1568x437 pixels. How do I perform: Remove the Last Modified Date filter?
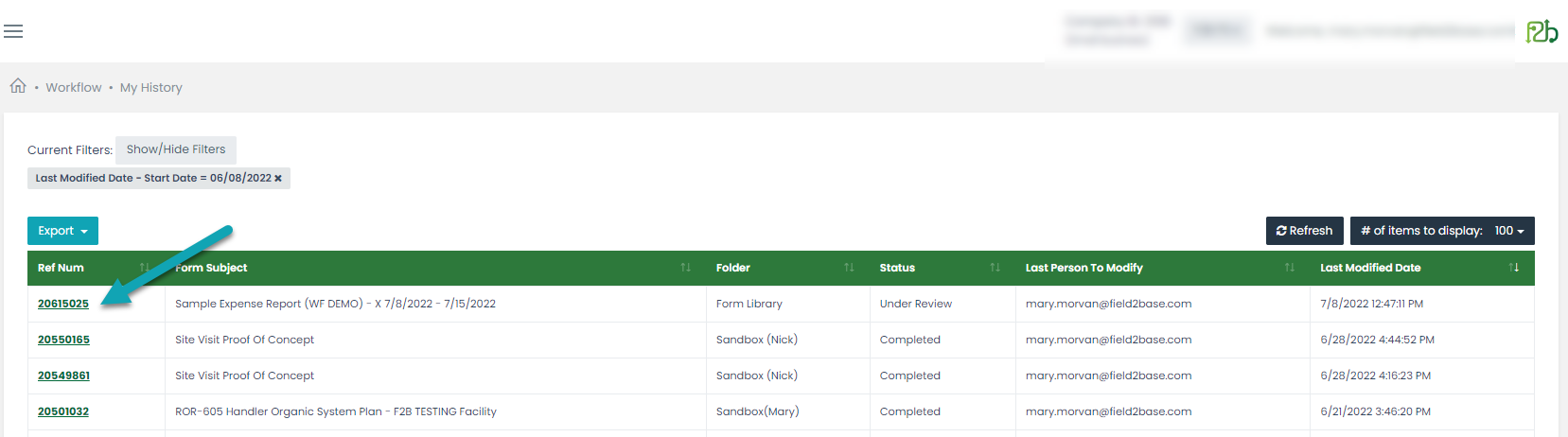pyautogui.click(x=278, y=179)
